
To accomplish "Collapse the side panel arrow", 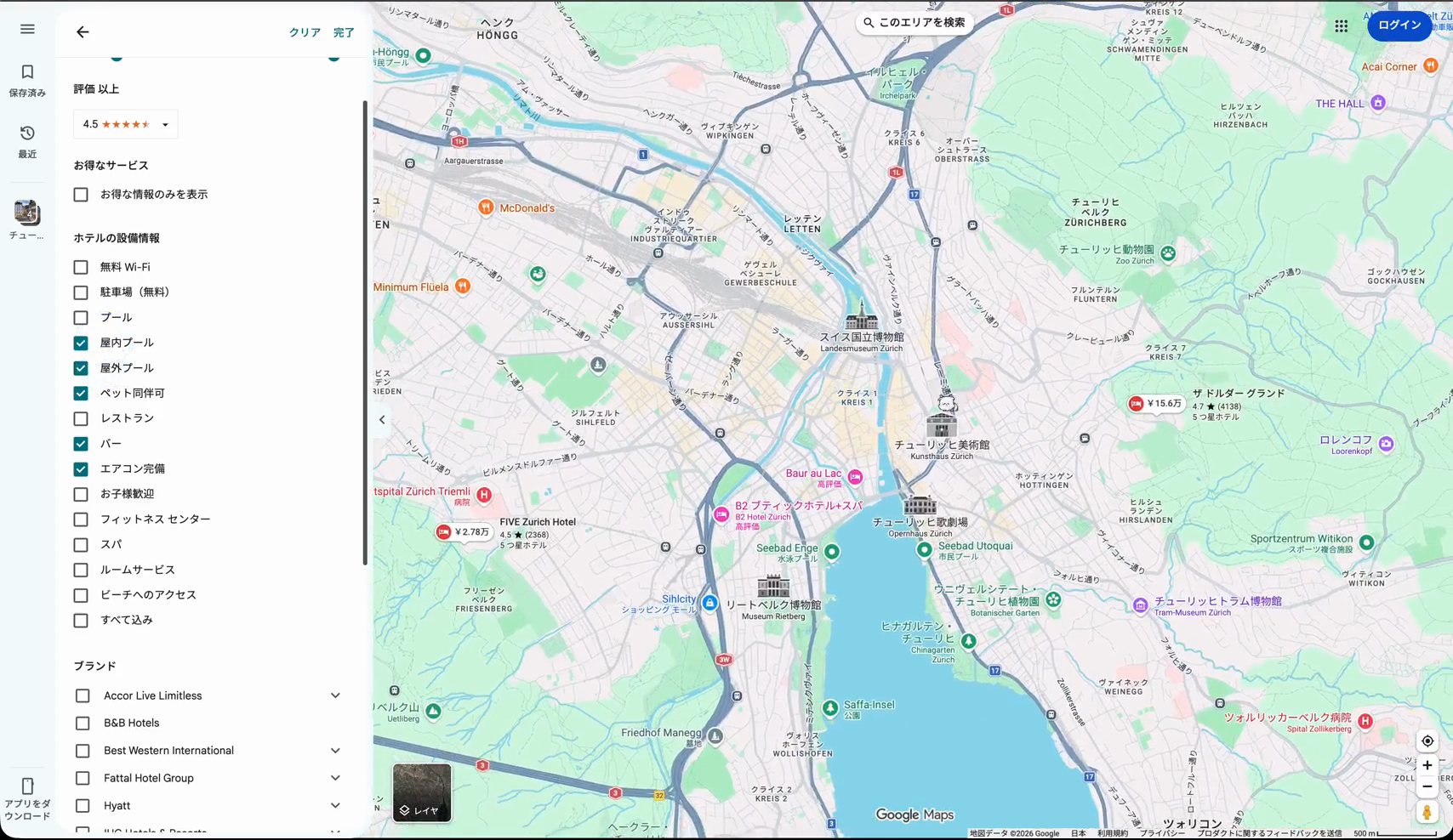I will coord(382,420).
